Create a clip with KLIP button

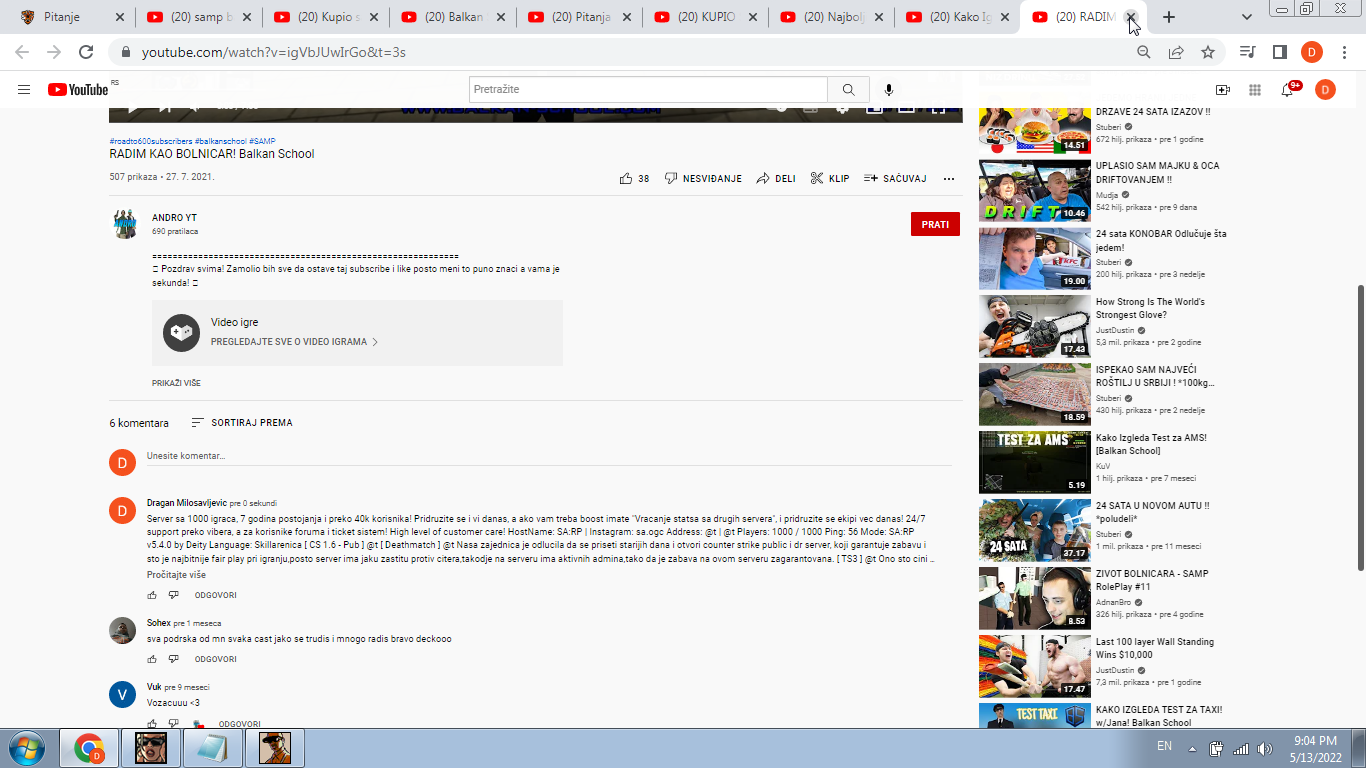point(830,179)
